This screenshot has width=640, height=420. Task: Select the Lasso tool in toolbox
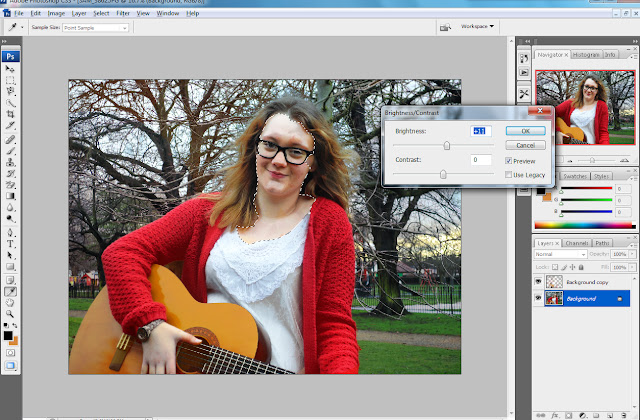pyautogui.click(x=10, y=91)
